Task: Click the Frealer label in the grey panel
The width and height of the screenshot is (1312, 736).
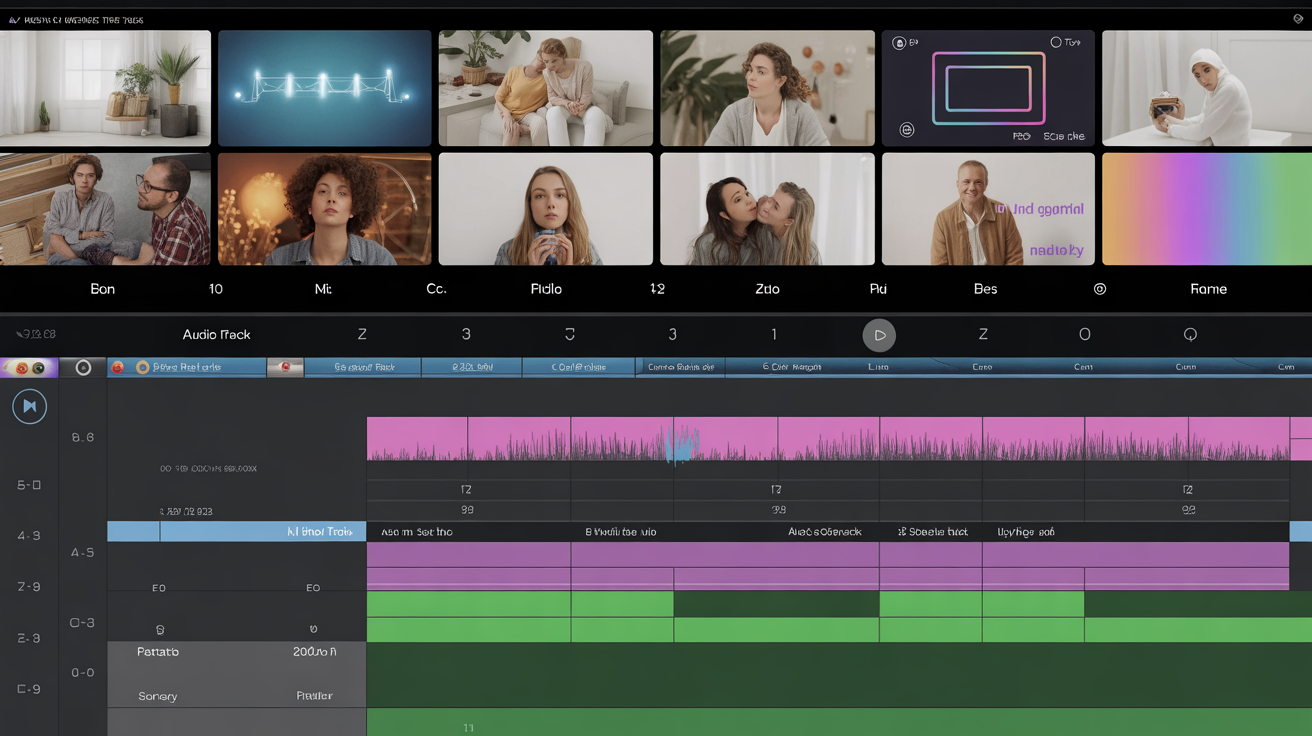Action: [314, 696]
